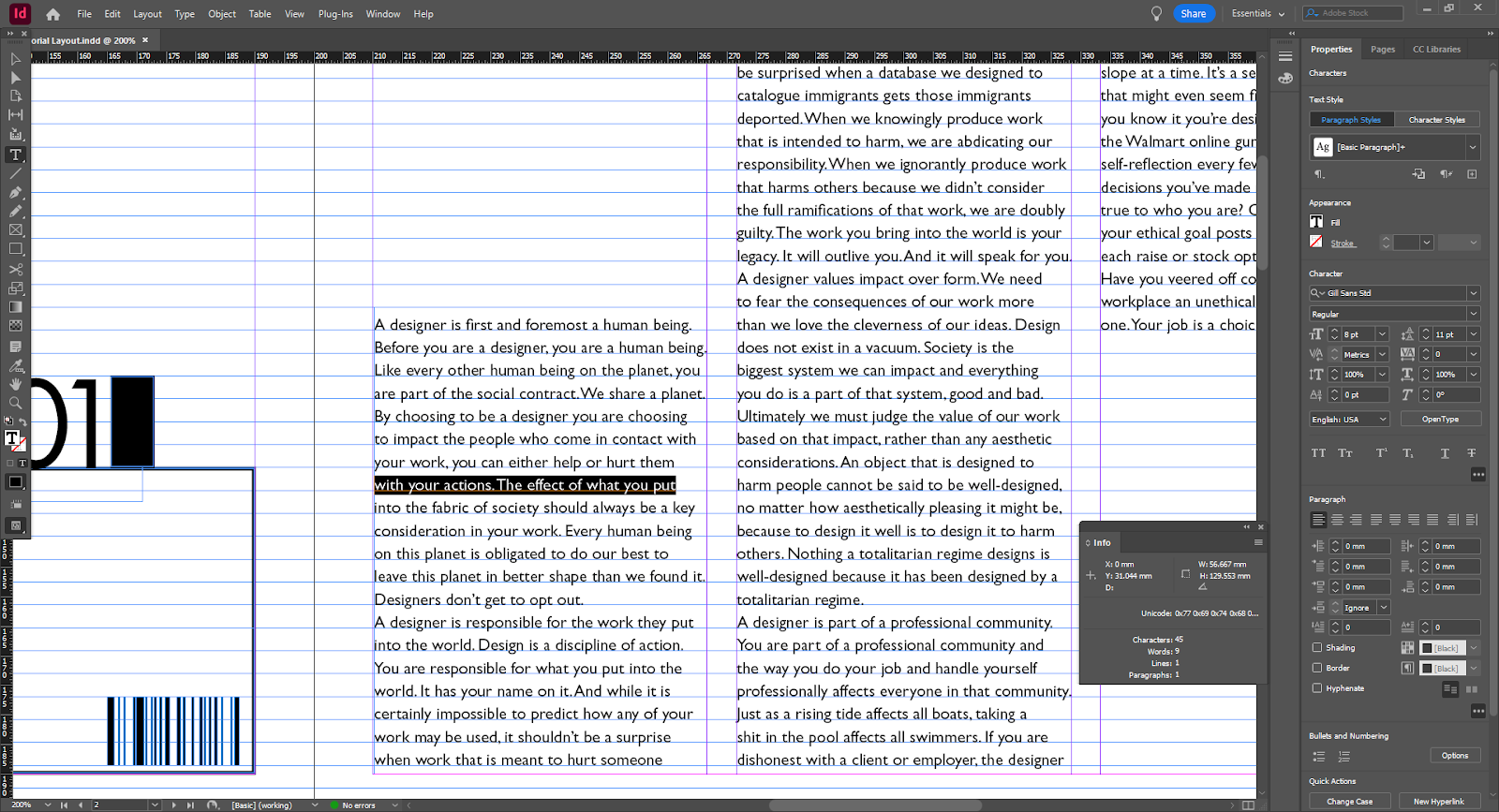
Task: Switch to the CC Libraries tab
Action: coord(1436,50)
